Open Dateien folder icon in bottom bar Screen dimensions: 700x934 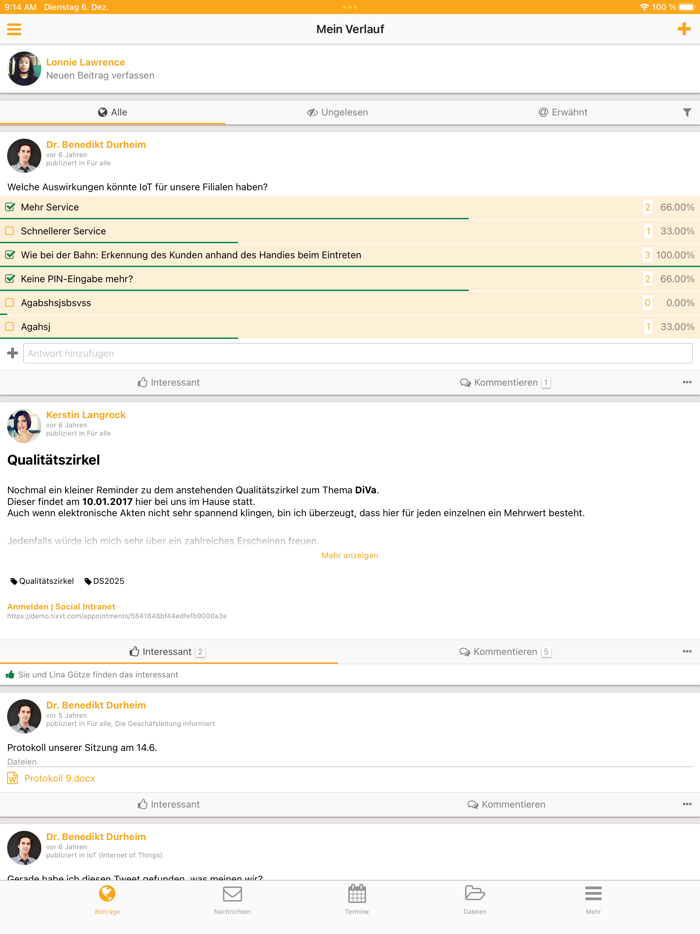pos(475,897)
